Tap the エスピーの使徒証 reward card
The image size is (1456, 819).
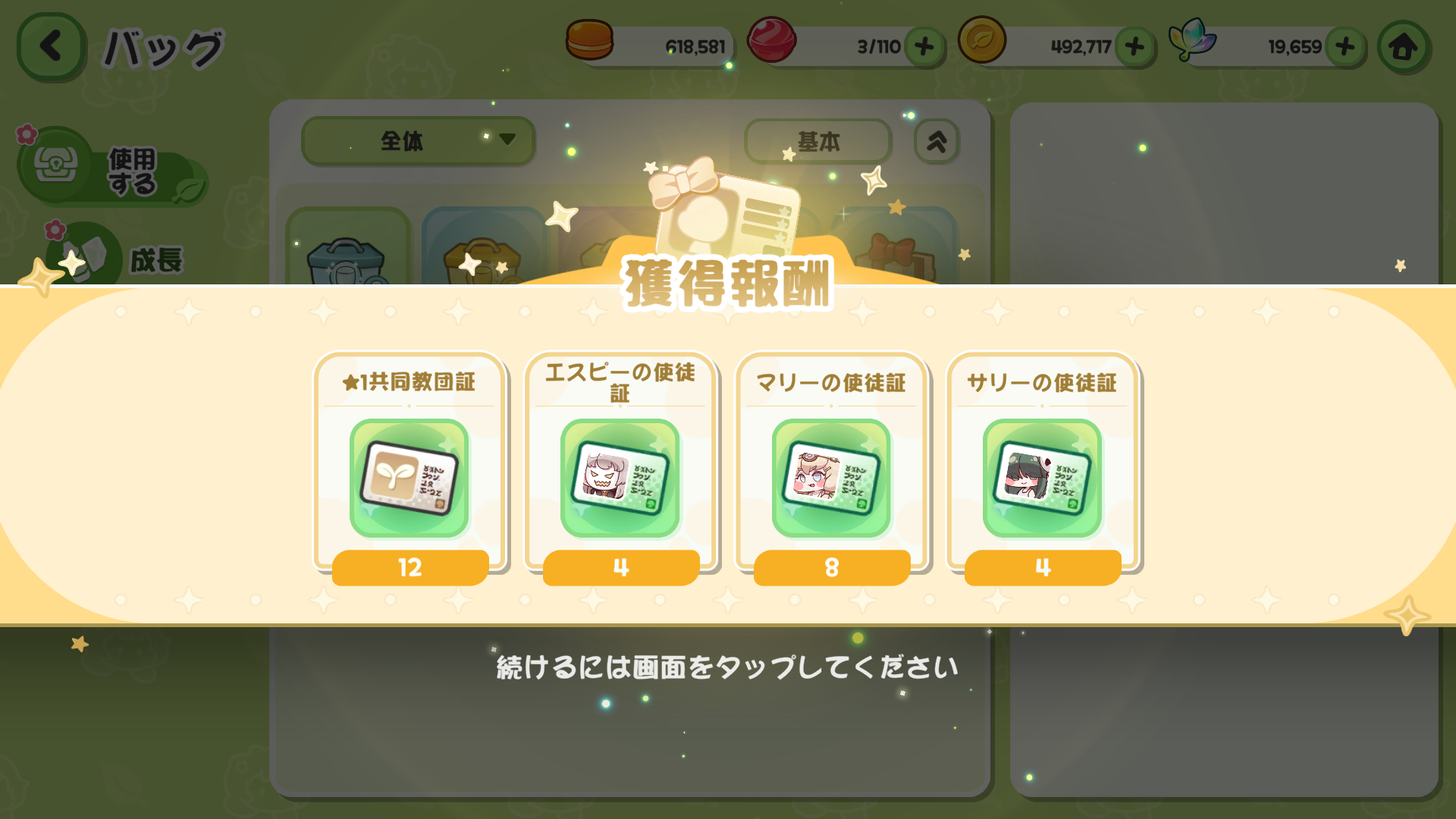click(620, 468)
